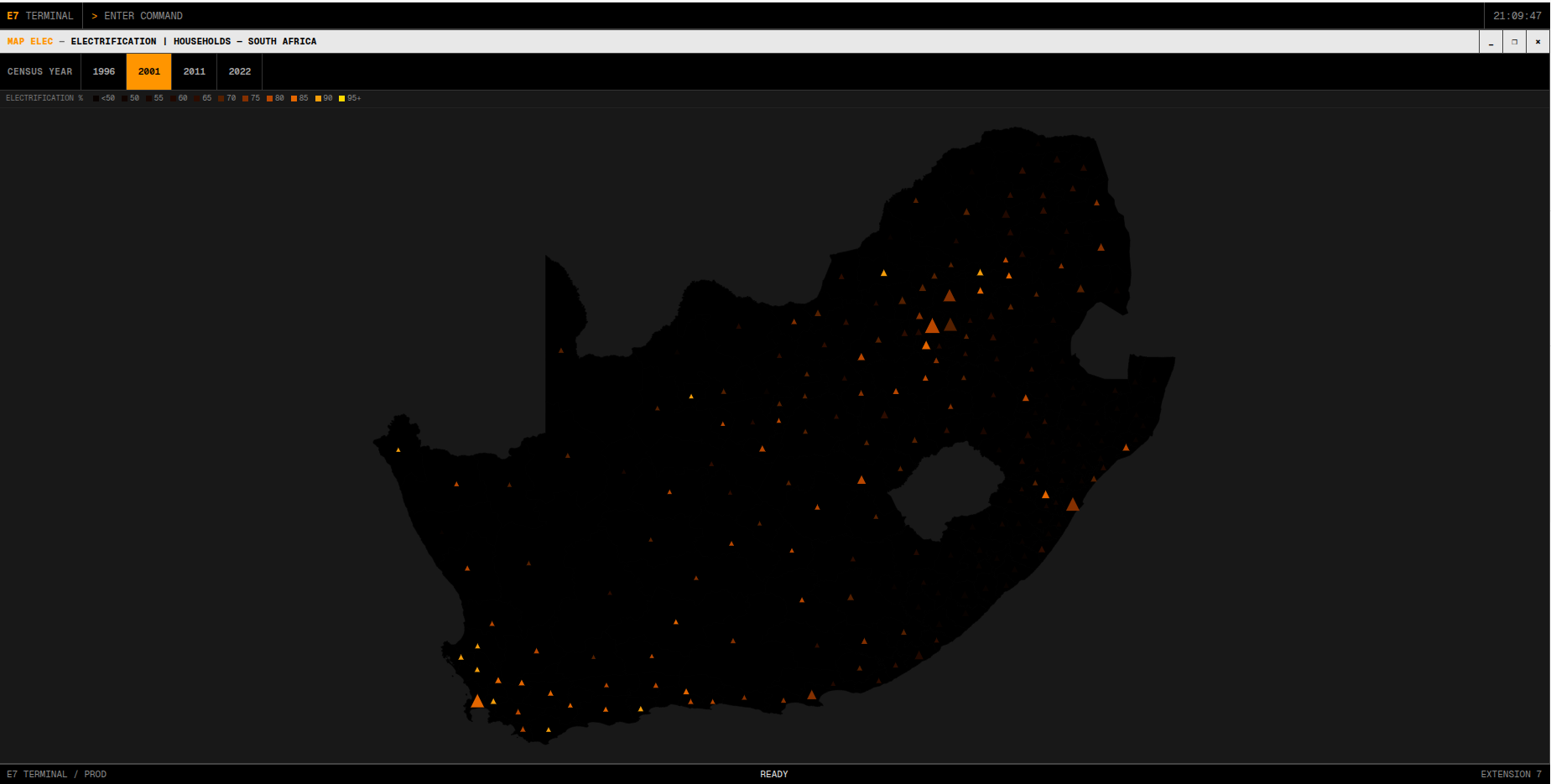1551x784 pixels.
Task: Select the 70 percent legend swatch
Action: pos(221,99)
